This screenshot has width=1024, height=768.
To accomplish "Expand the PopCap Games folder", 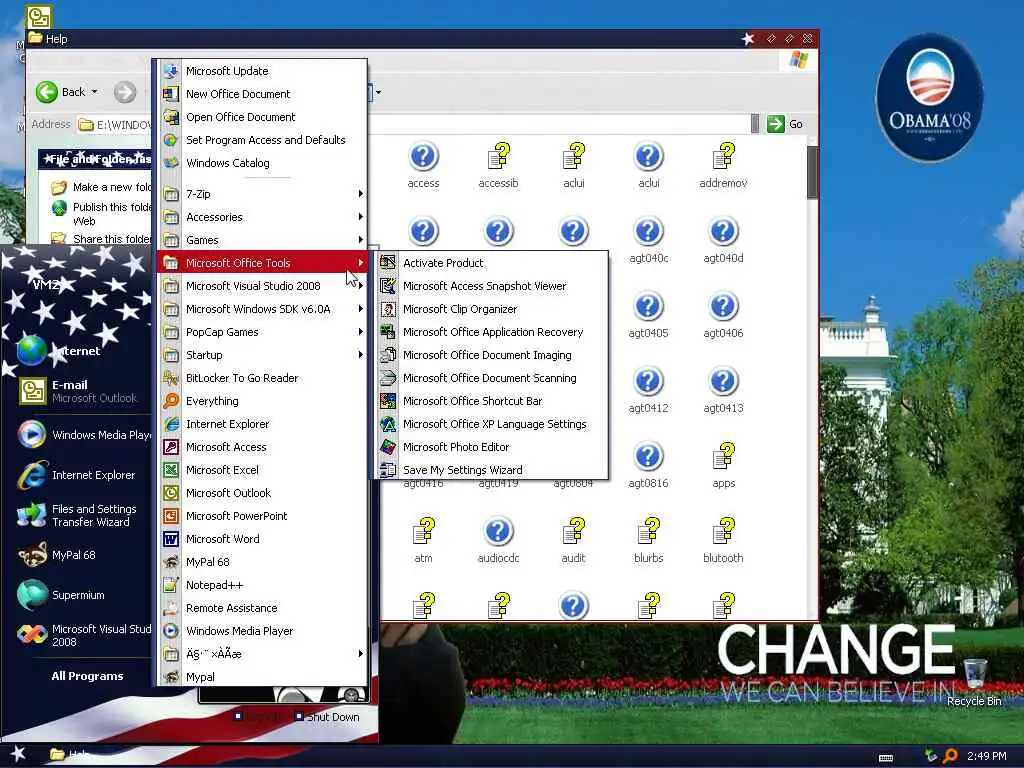I will point(262,332).
